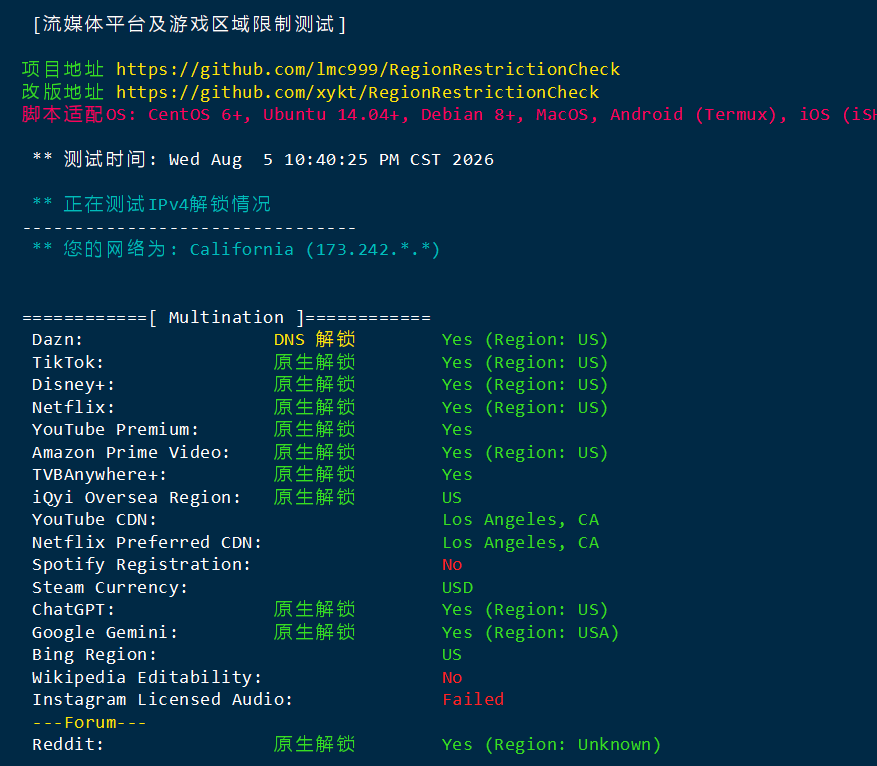The height and width of the screenshot is (766, 877).
Task: Click the YouTube Premium label
Action: [x=115, y=430]
